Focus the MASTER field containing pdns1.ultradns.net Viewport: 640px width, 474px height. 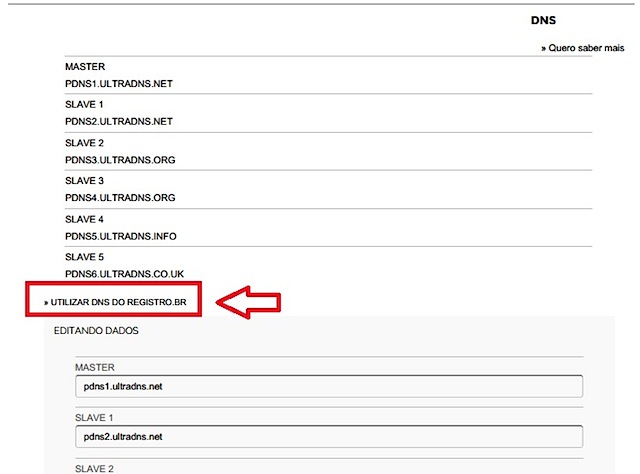[328, 387]
